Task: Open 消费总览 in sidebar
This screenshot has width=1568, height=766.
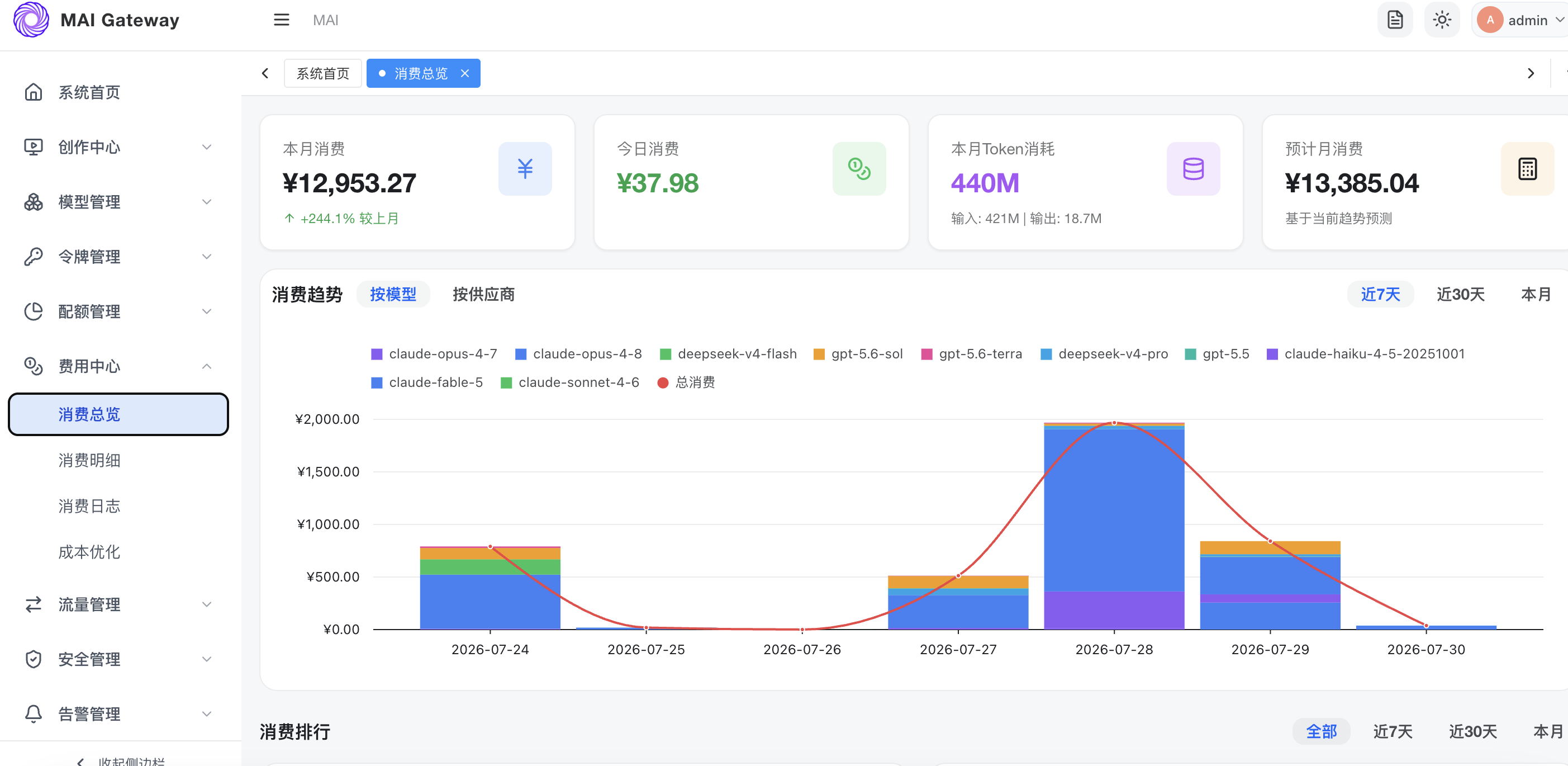Action: 118,414
